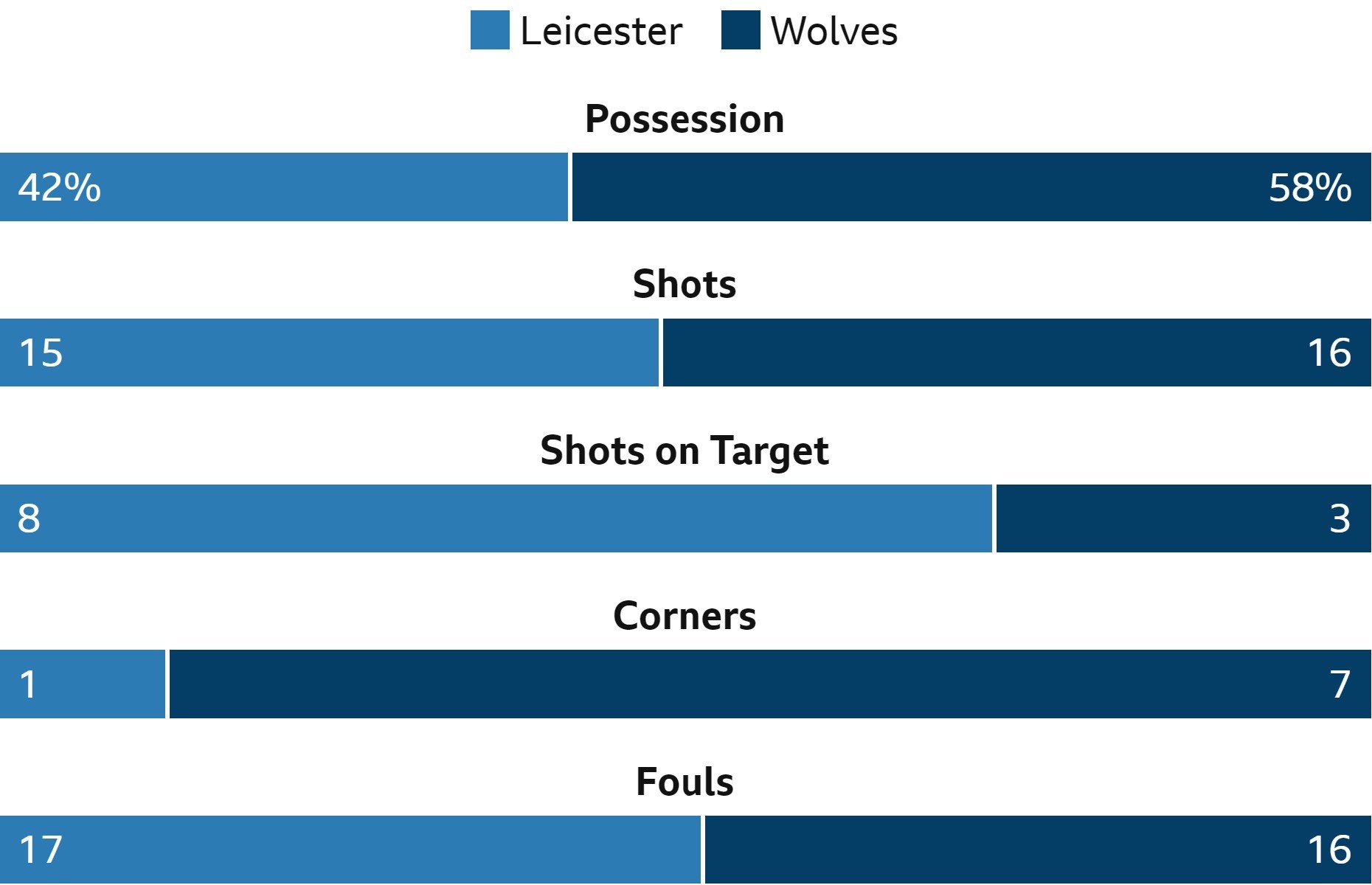Select Leicester's 8 shots on target bar
Screen dimensions: 1372x885
[496, 518]
